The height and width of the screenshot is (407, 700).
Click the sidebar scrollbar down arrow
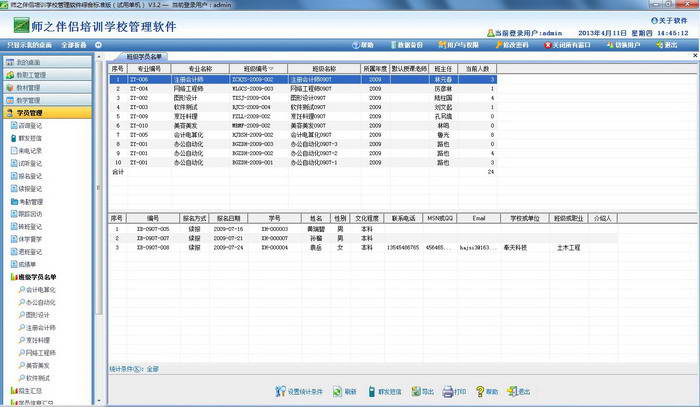(x=99, y=401)
